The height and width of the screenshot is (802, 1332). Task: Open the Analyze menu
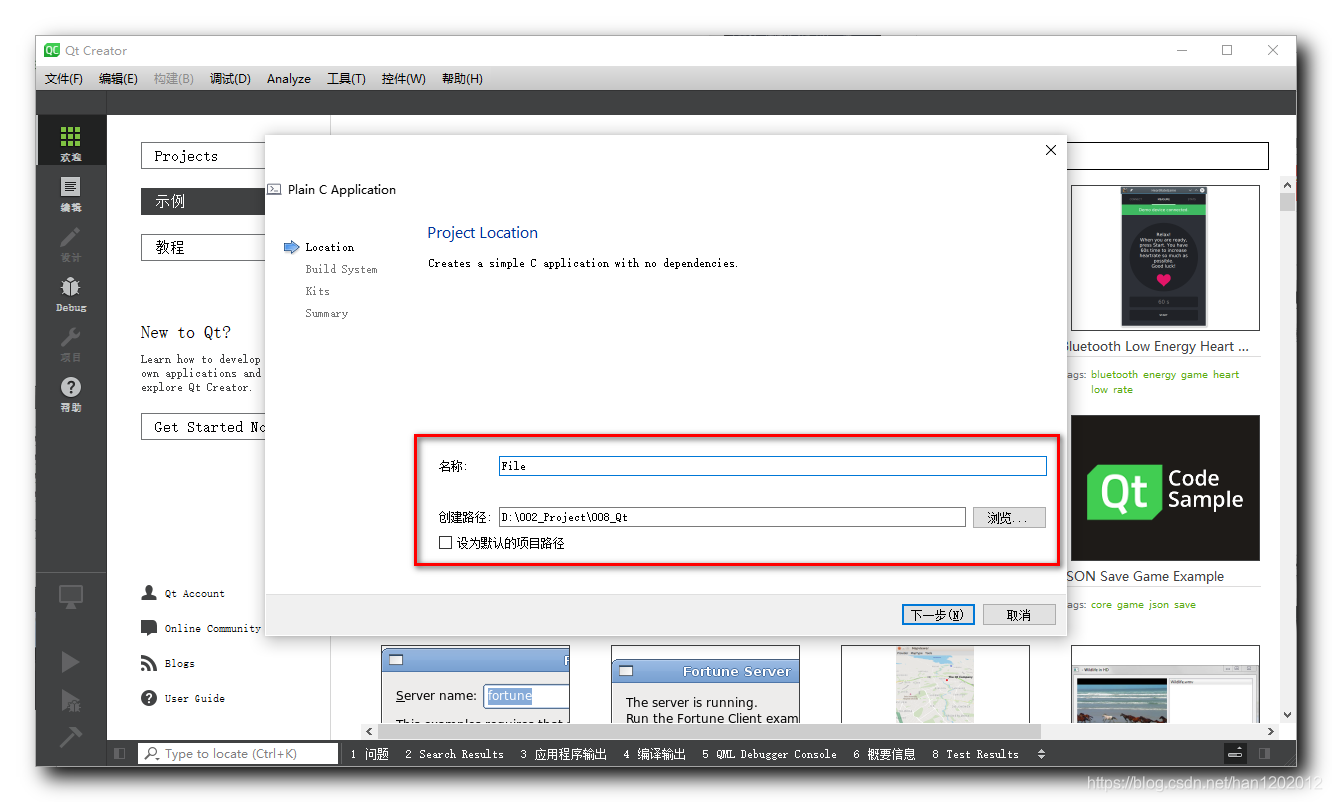289,79
